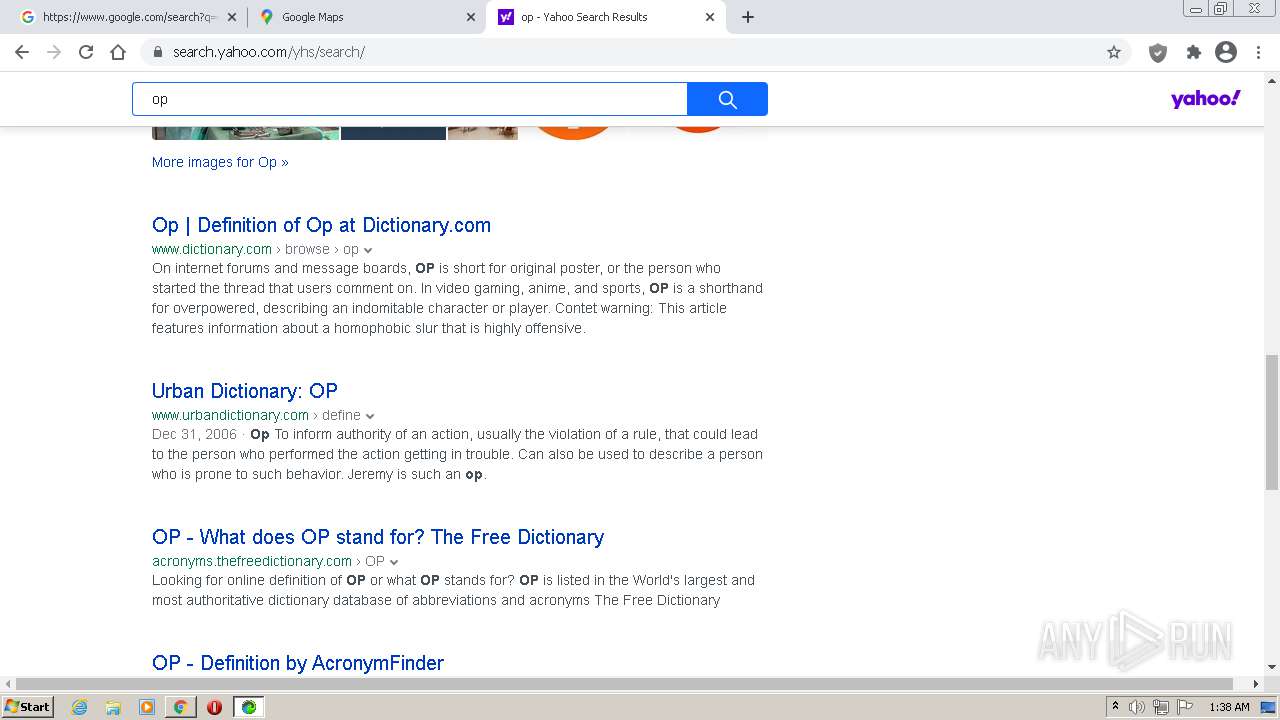Click the horizontal scrollbar right arrow
1280x720 pixels.
(x=1257, y=684)
